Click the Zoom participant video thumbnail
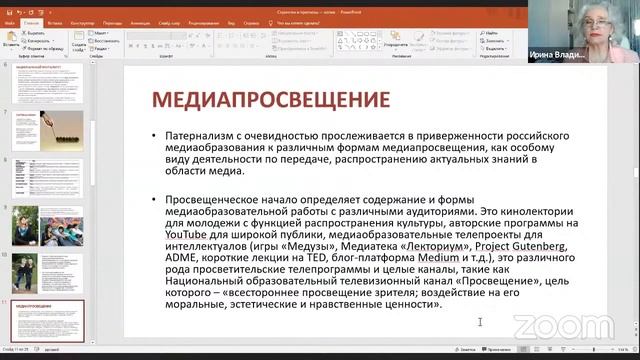 click(x=584, y=31)
